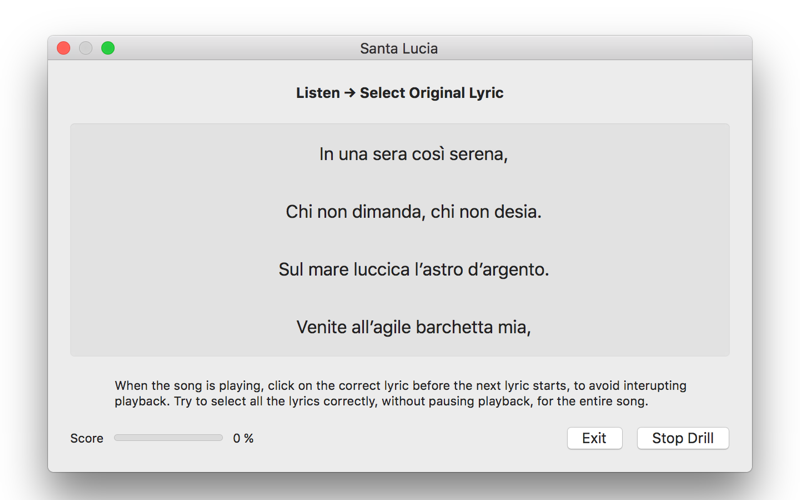Click the word "luccica" in the third lyric
The width and height of the screenshot is (800, 500).
pos(382,269)
